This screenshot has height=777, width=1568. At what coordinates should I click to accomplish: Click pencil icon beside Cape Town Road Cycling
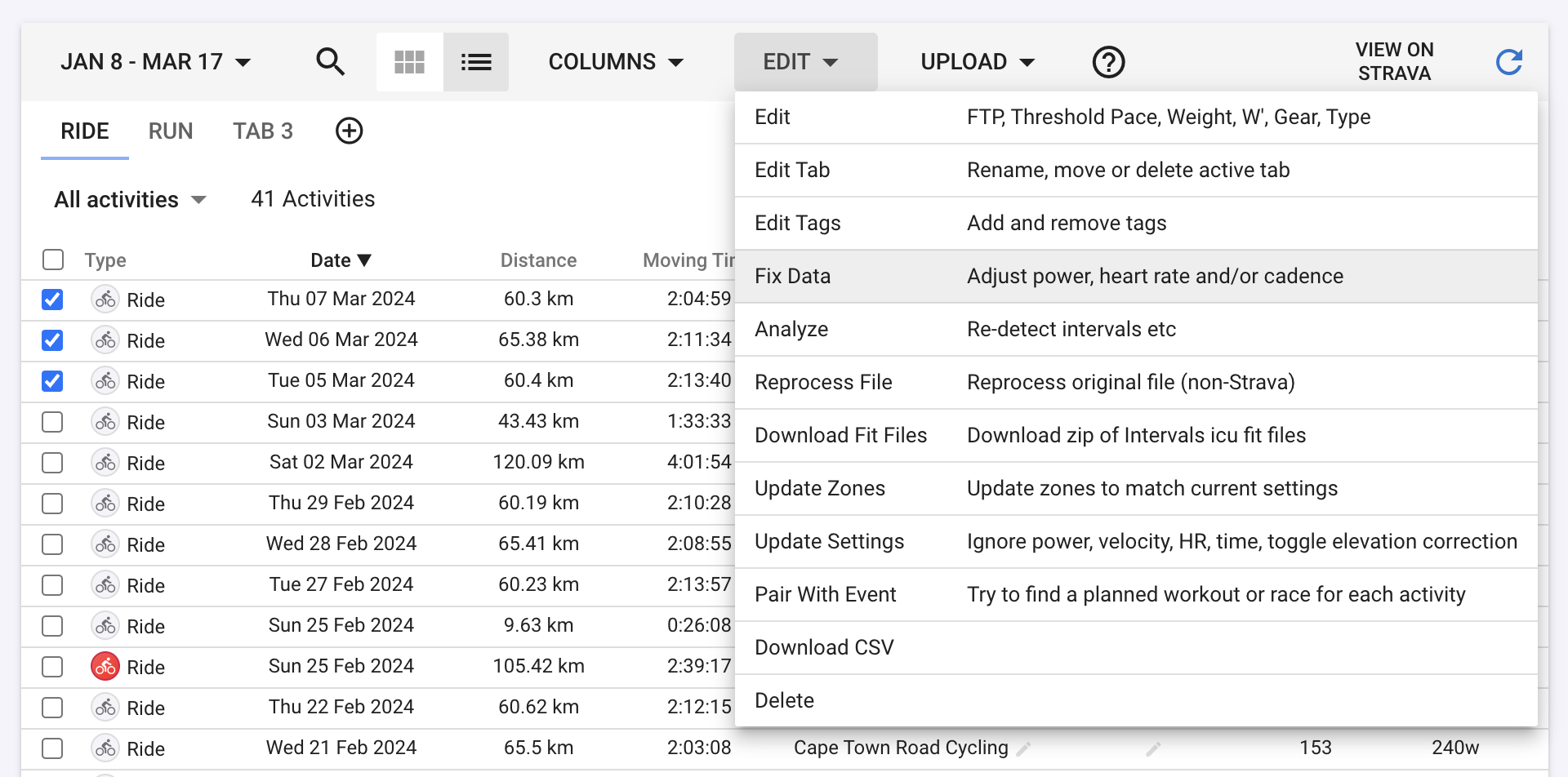point(1023,748)
